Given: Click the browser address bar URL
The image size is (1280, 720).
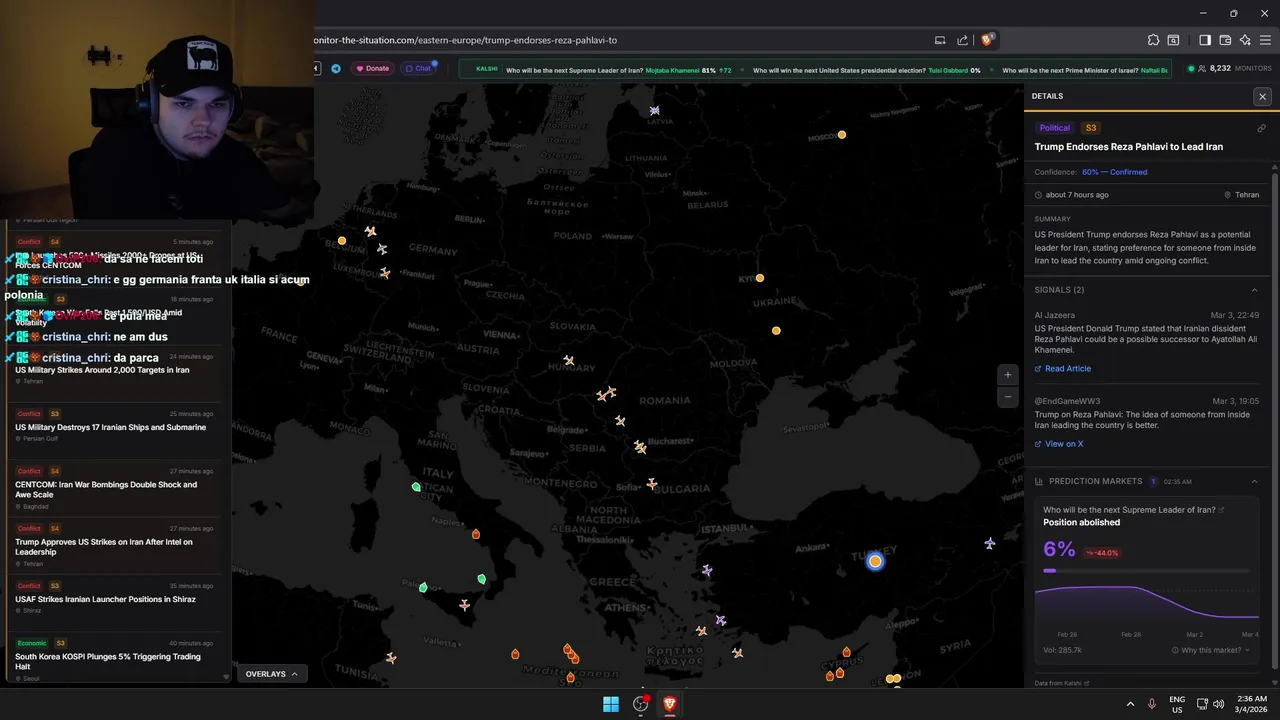Looking at the screenshot, I should 466,40.
